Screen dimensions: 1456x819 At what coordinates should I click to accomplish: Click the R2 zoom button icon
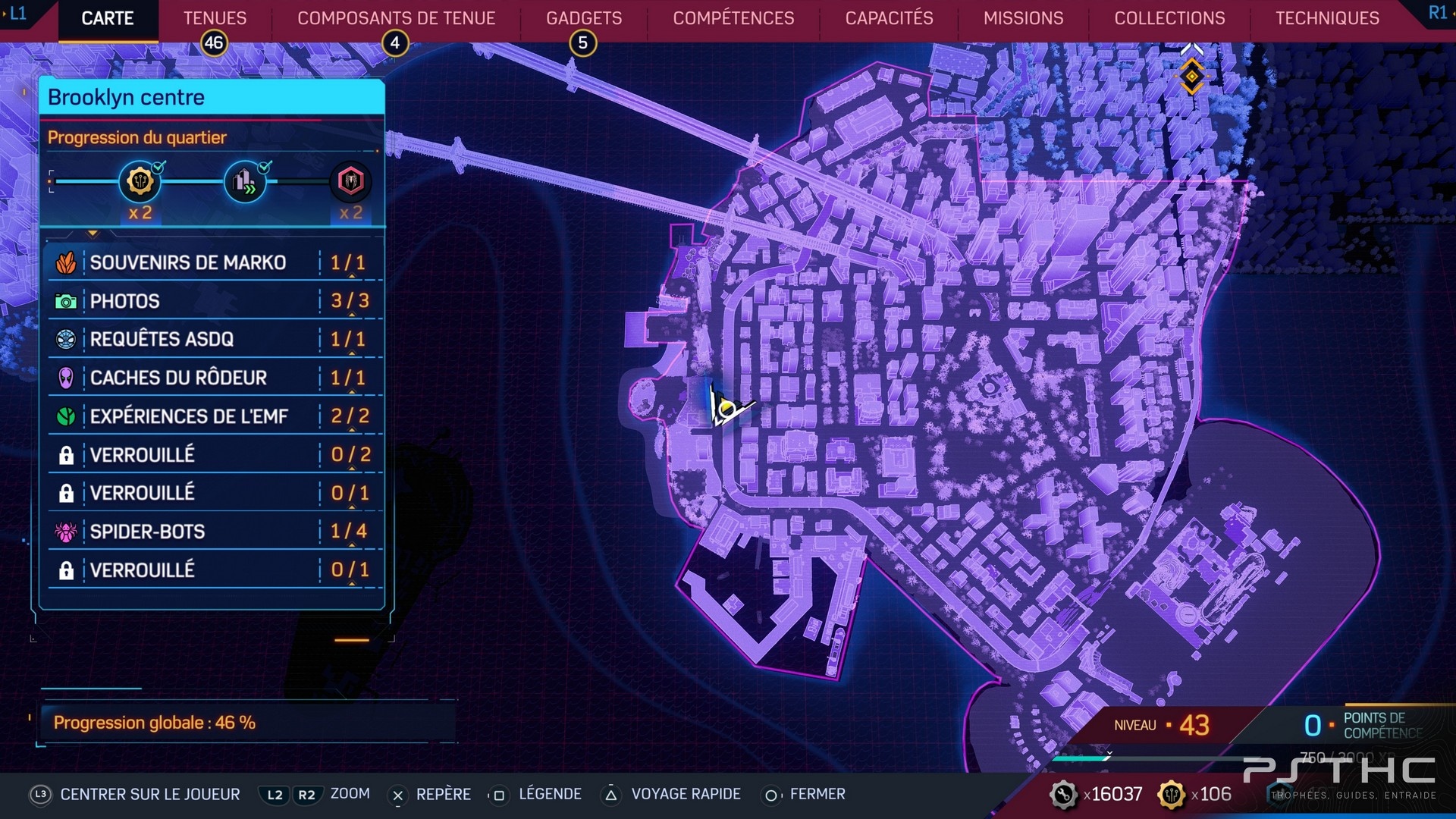306,795
